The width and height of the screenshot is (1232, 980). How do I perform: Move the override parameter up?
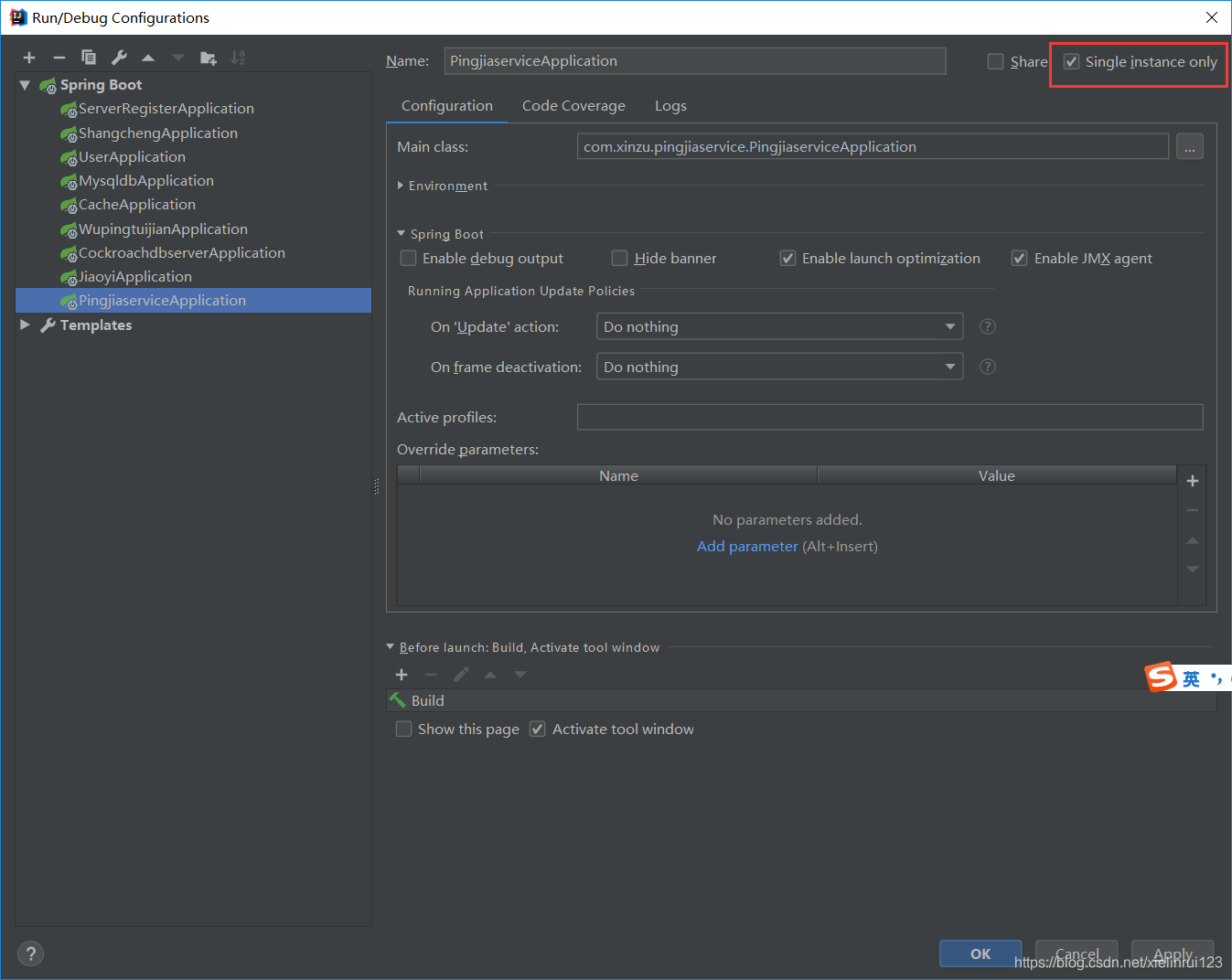click(1193, 540)
